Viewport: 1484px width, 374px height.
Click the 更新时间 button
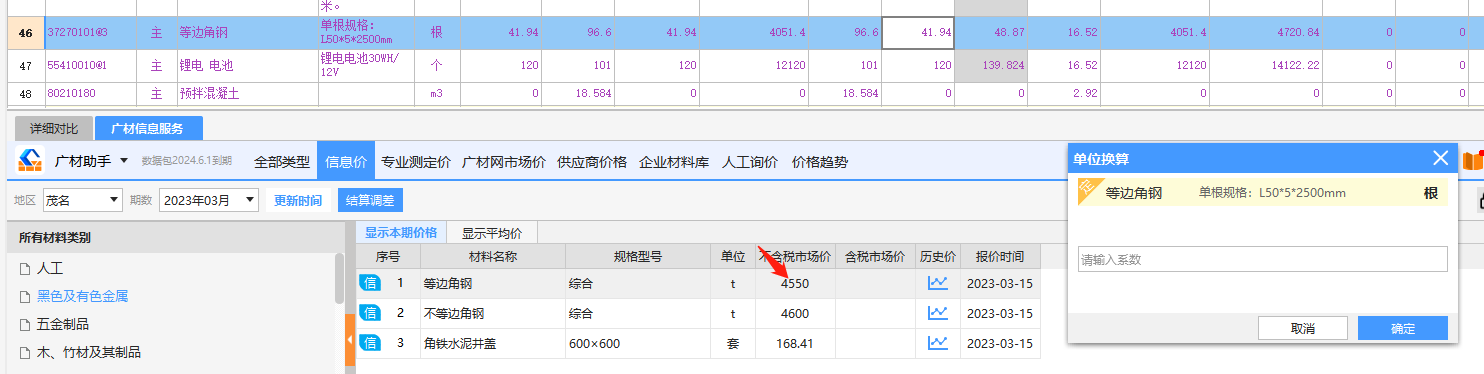[298, 200]
